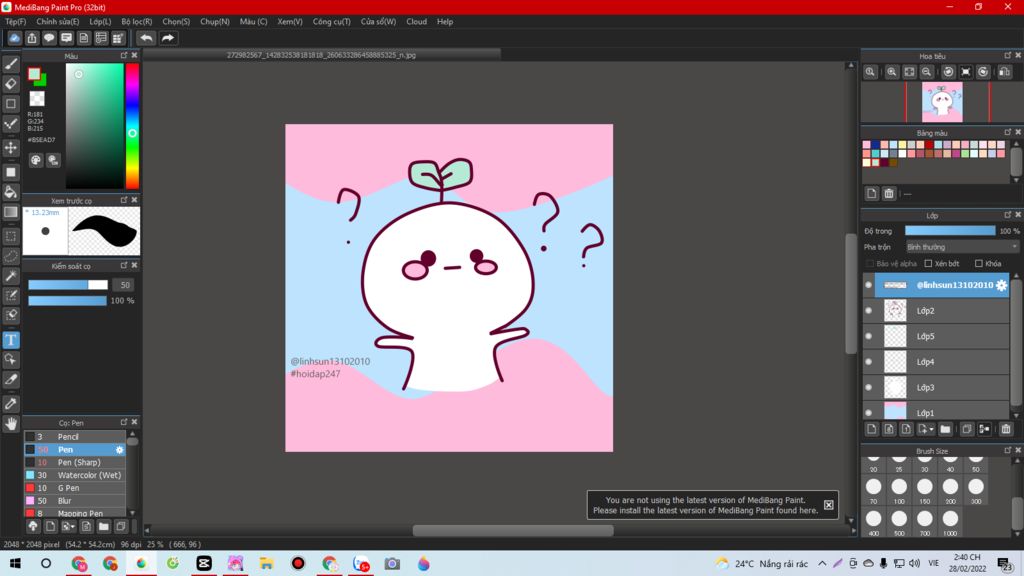Select the Eraser tool
Screen dimensions: 1024x576
click(x=11, y=84)
